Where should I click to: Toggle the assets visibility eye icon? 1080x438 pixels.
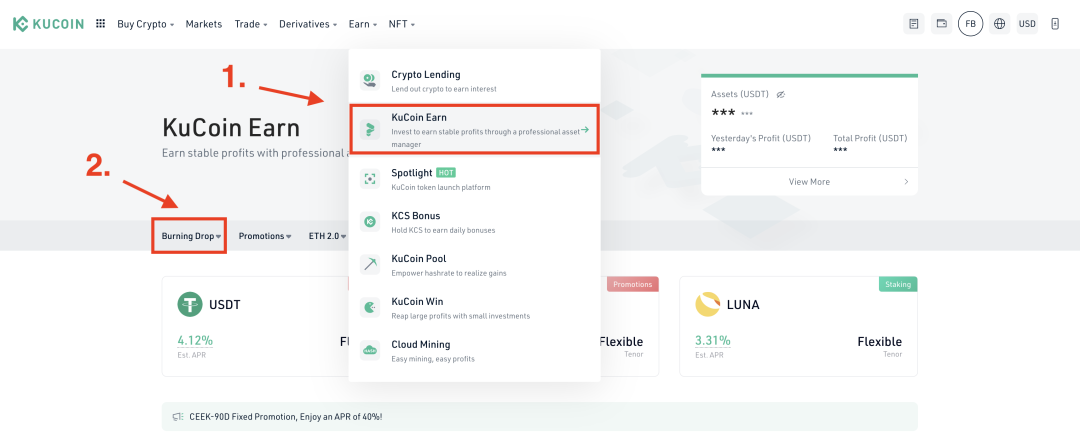(x=780, y=94)
